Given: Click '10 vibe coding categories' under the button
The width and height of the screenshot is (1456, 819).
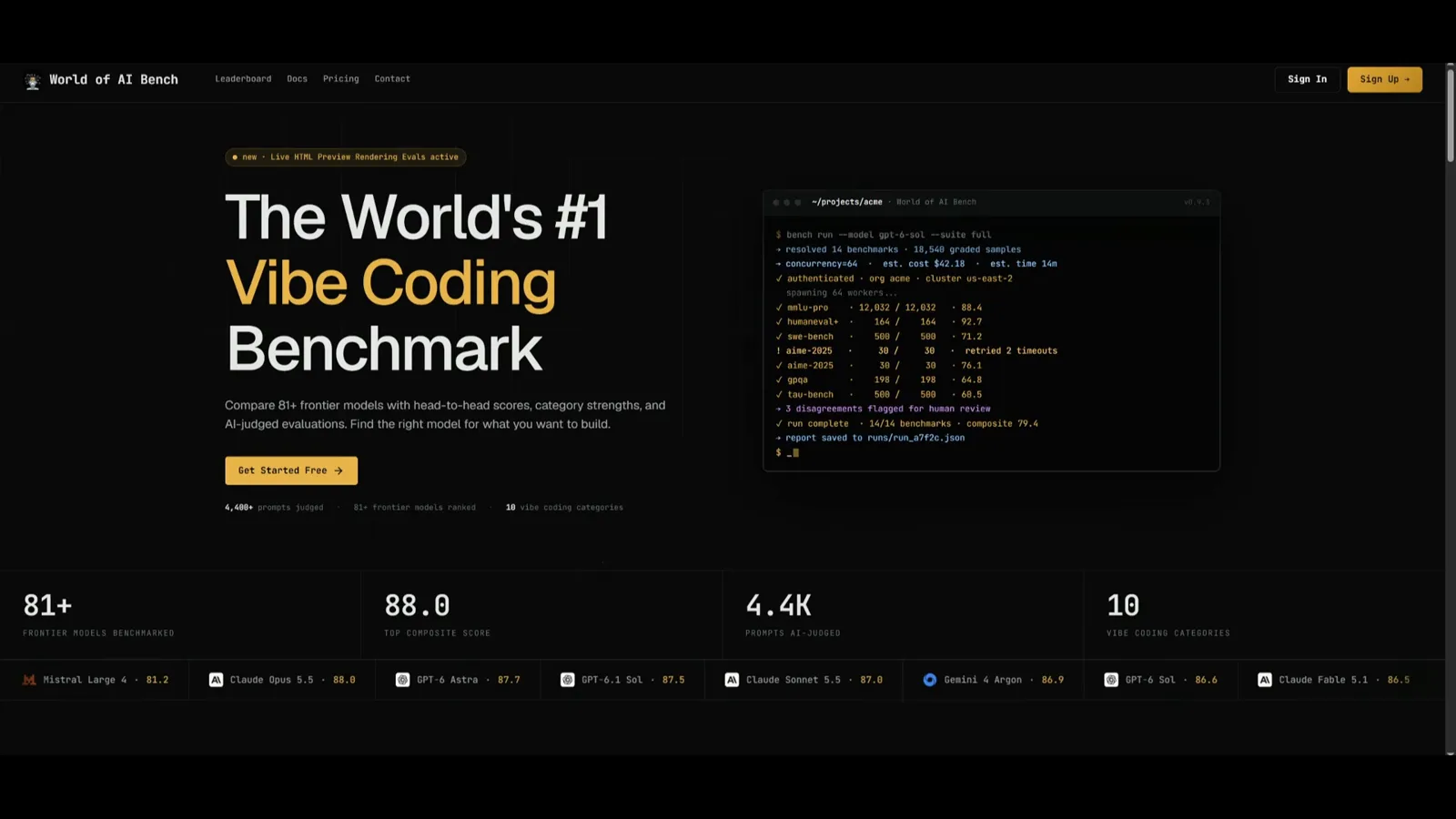Looking at the screenshot, I should coord(564,508).
